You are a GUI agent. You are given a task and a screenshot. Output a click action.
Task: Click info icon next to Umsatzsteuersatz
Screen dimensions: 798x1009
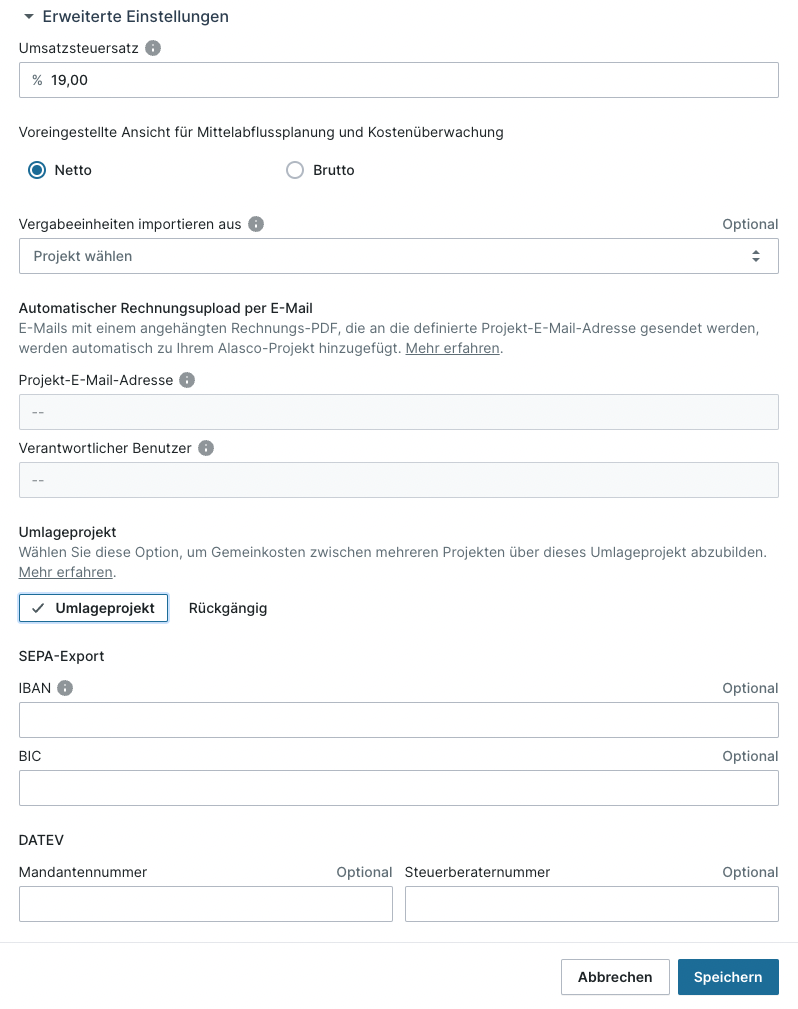153,48
